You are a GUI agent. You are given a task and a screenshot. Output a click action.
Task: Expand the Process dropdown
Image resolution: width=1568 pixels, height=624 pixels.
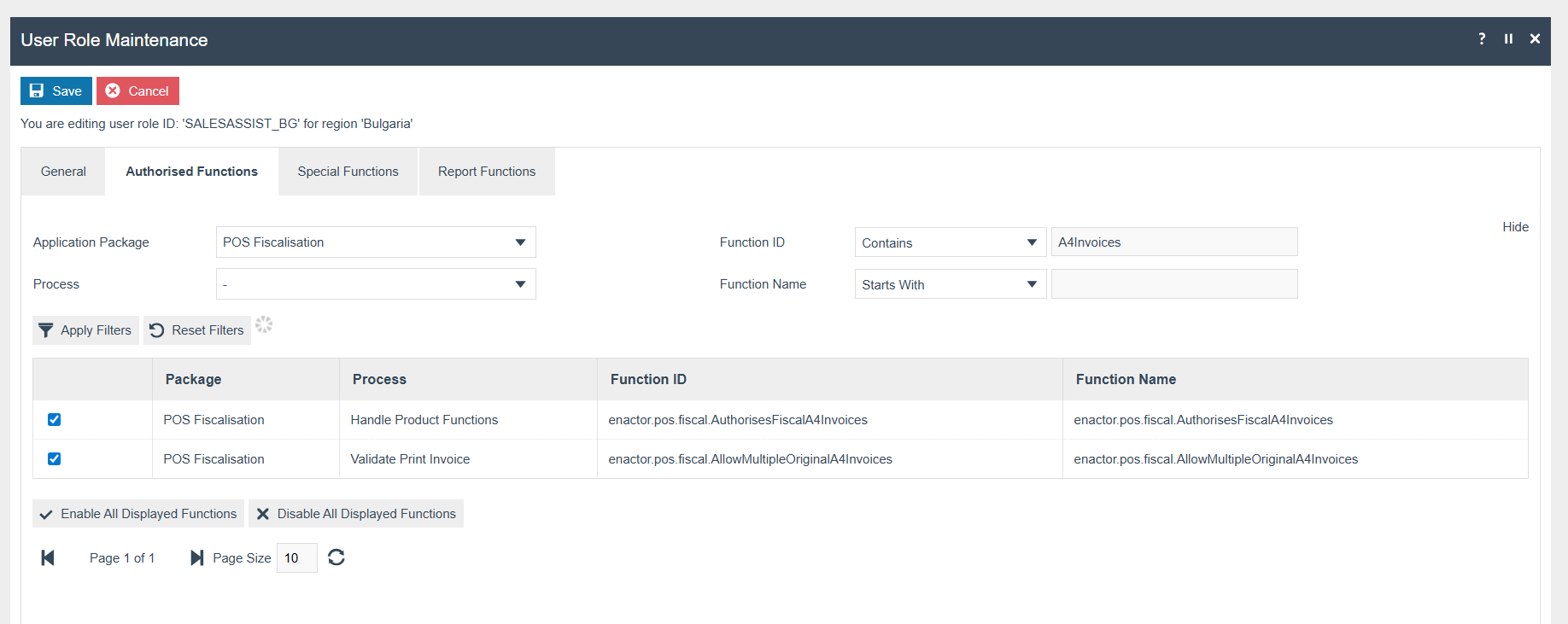click(376, 284)
